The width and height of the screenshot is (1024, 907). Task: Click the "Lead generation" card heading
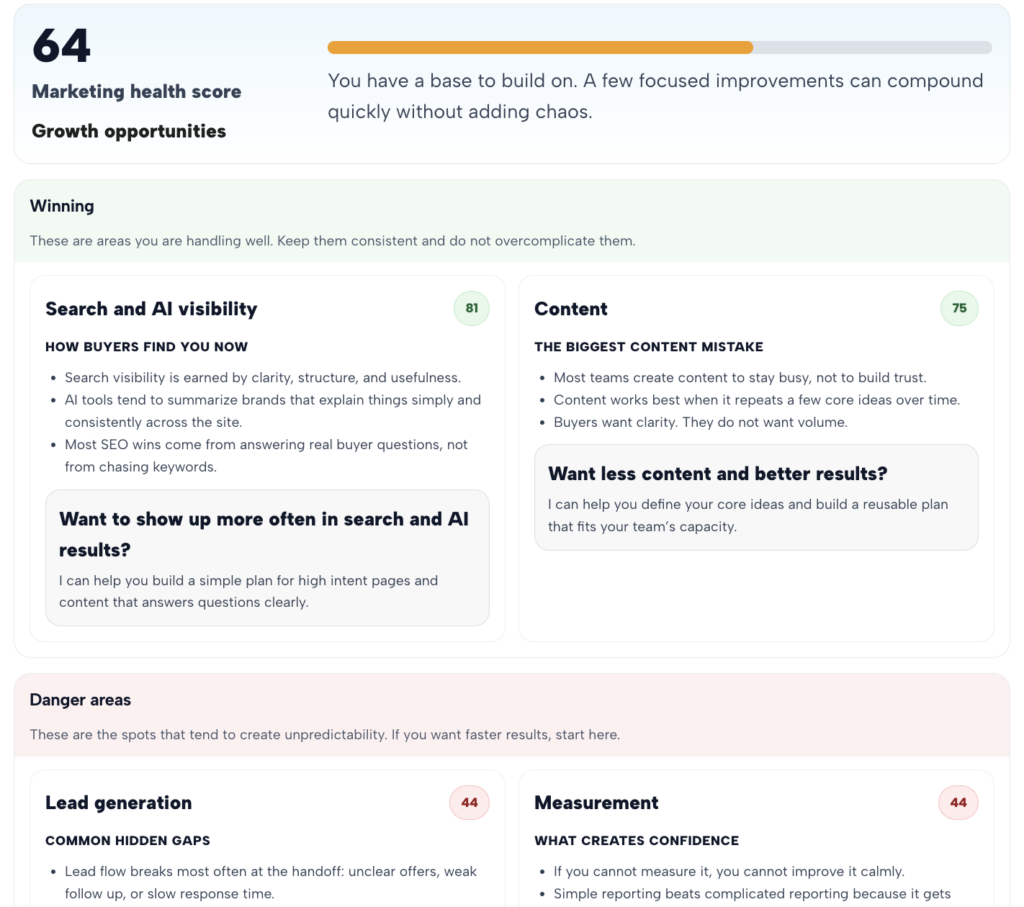click(118, 803)
